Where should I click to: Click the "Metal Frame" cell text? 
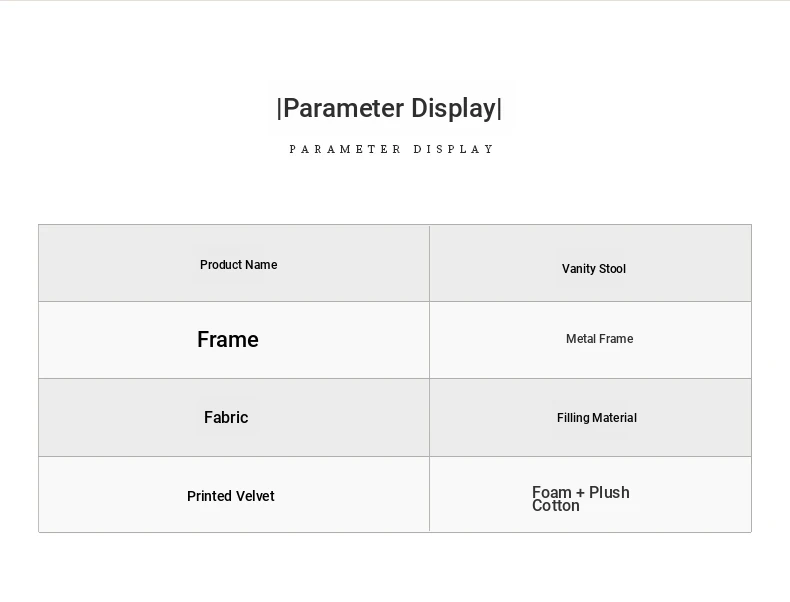pos(599,339)
